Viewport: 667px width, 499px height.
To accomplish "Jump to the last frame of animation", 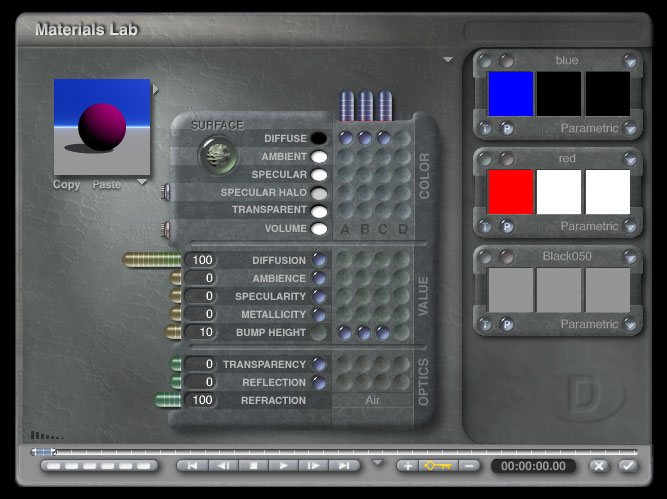I will coord(344,466).
